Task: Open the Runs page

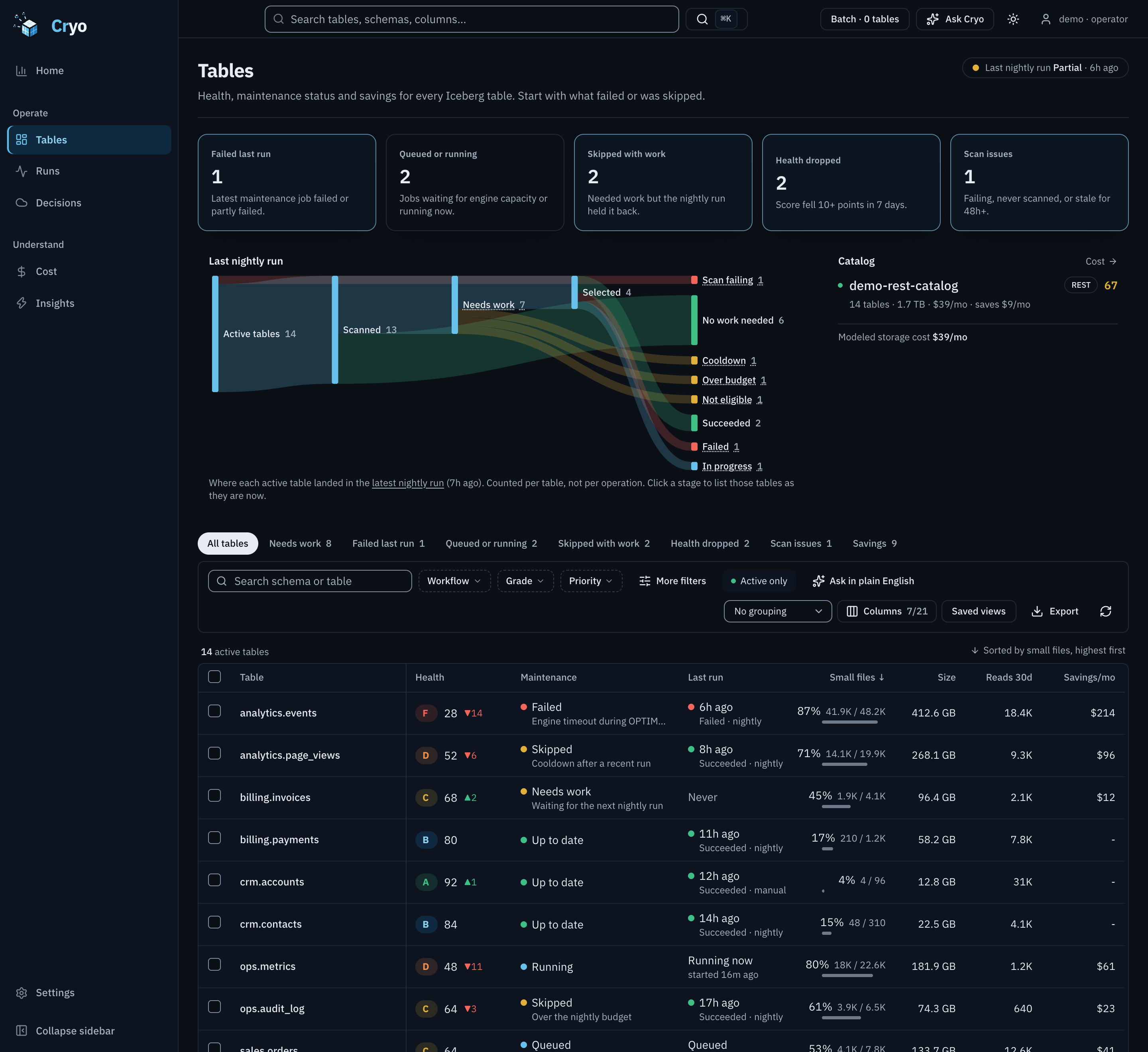Action: click(x=89, y=171)
